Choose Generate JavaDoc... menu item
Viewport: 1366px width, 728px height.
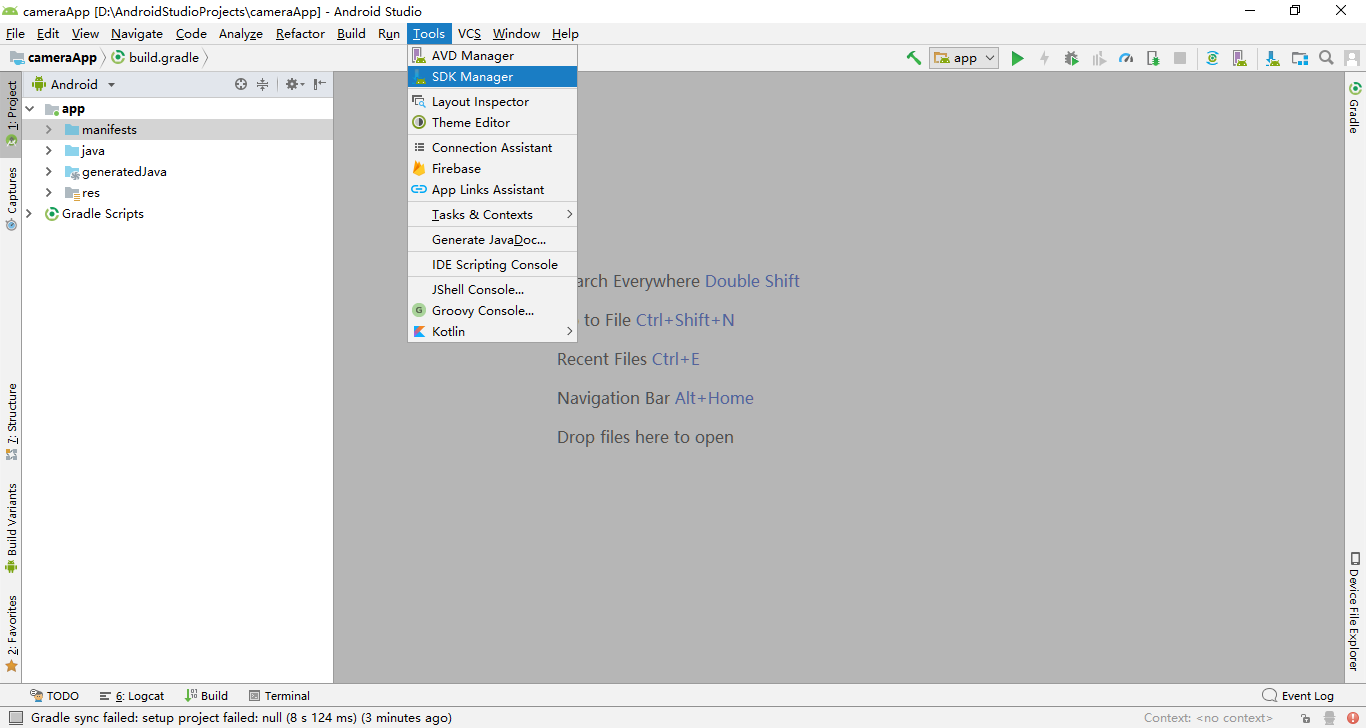pyautogui.click(x=492, y=240)
